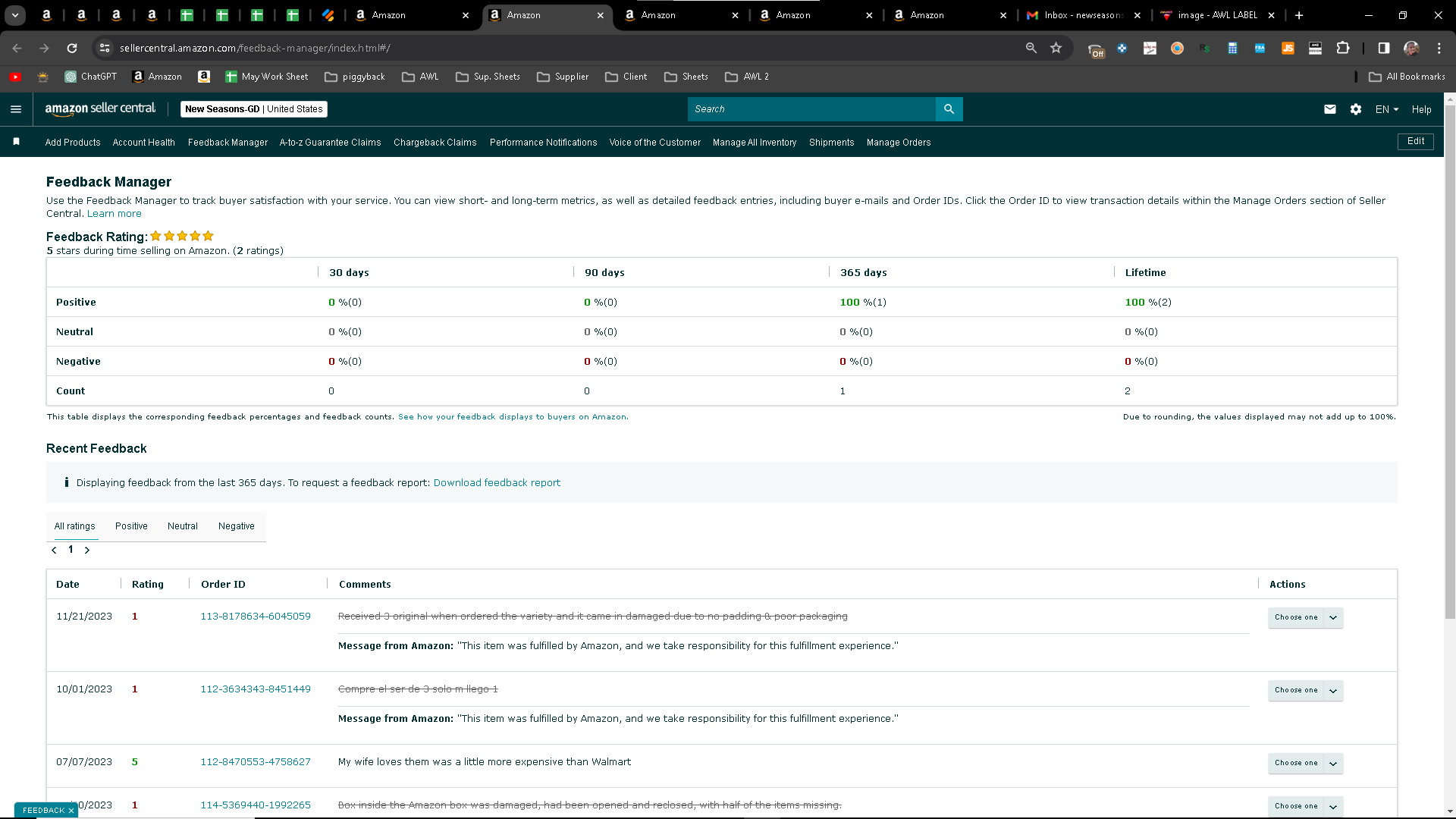Open Account Health menu item
Viewport: 1456px width, 819px height.
tap(144, 143)
